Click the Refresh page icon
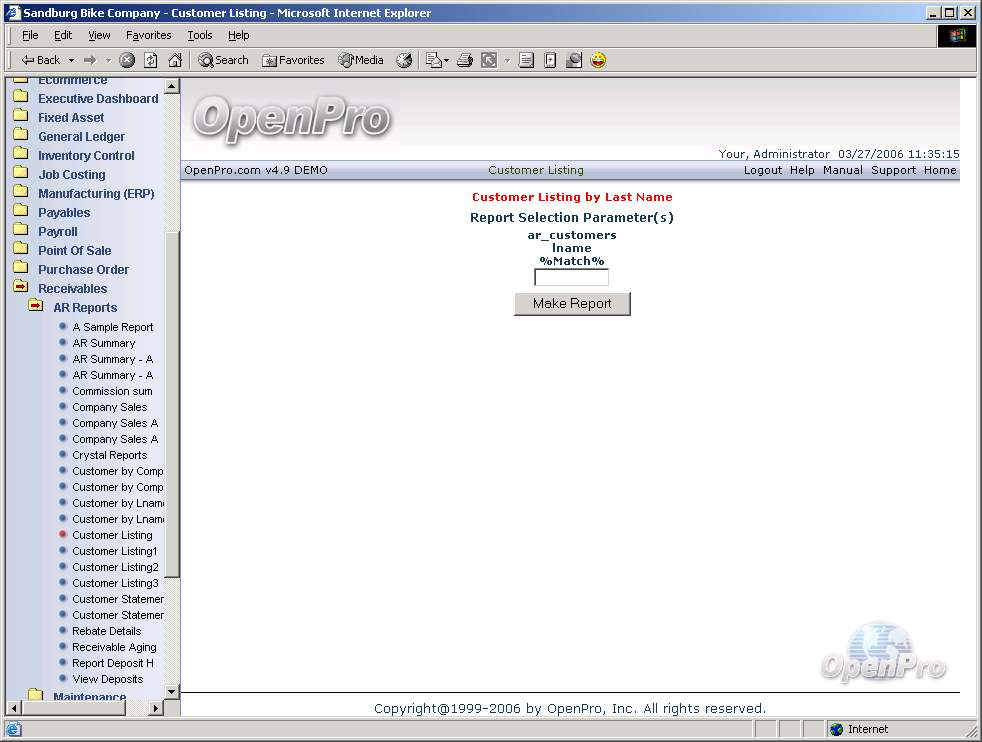The height and width of the screenshot is (742, 982). (x=151, y=60)
